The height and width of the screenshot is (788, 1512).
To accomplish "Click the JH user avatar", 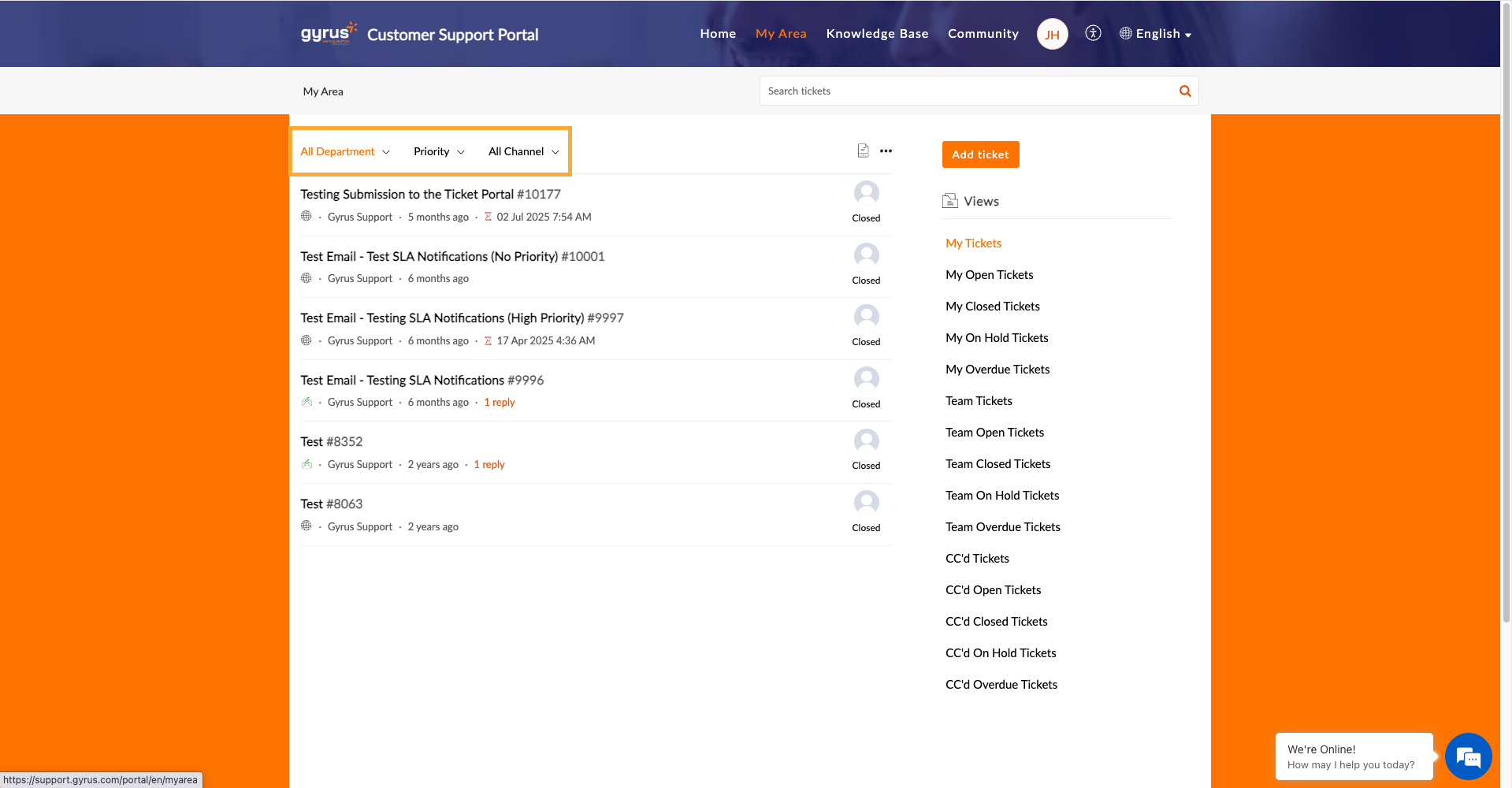I will pyautogui.click(x=1052, y=34).
